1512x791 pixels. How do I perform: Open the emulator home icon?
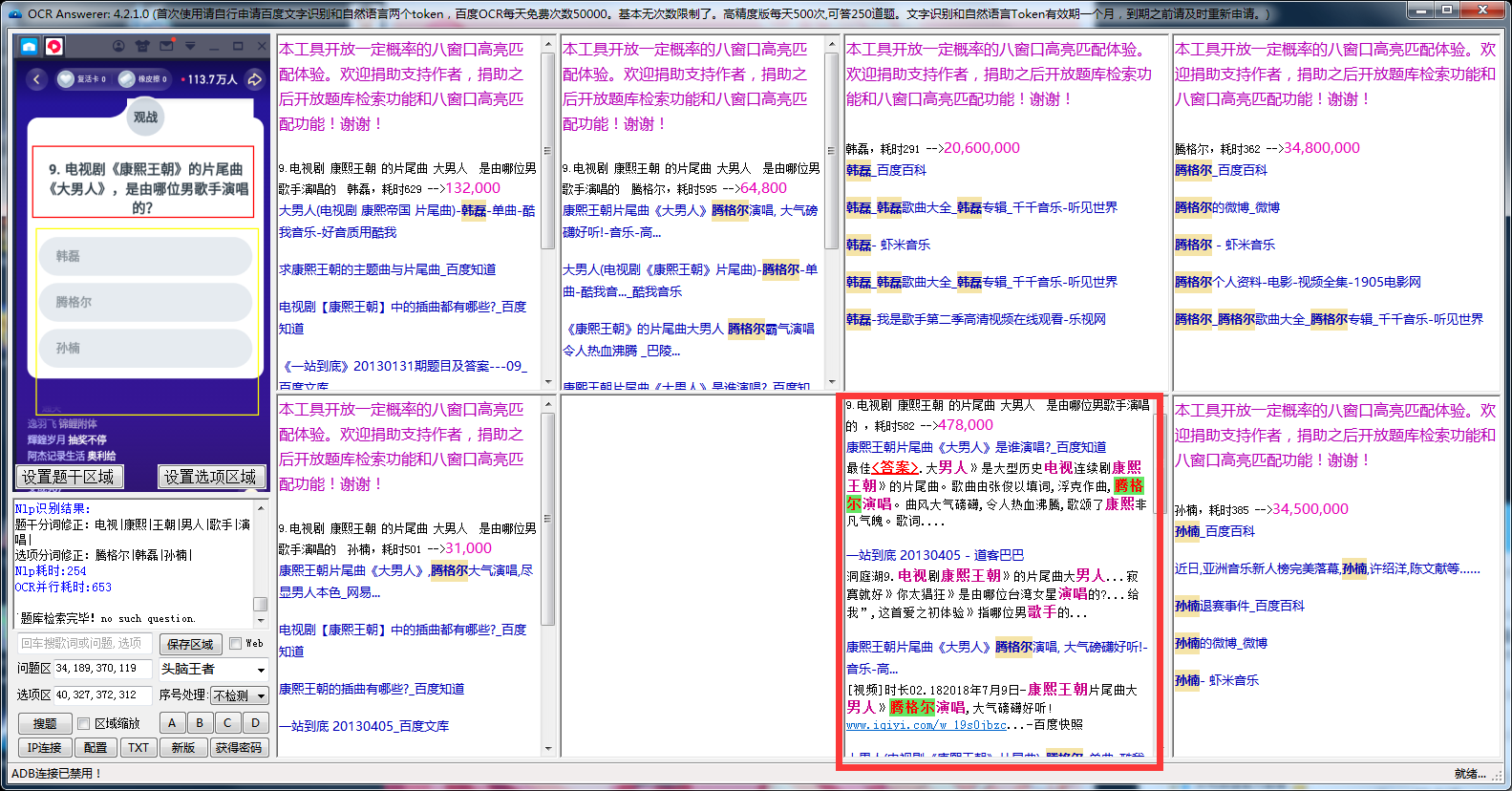coord(30,46)
